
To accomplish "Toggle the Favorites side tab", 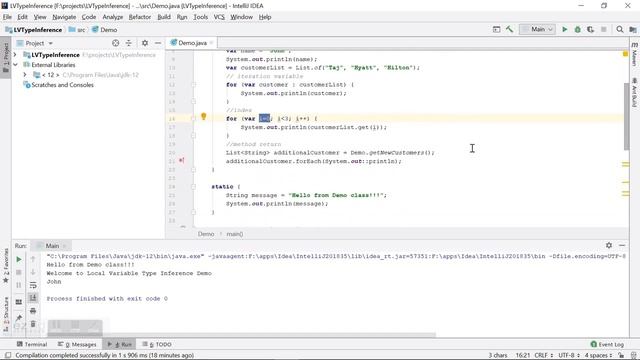I will pyautogui.click(x=6, y=265).
